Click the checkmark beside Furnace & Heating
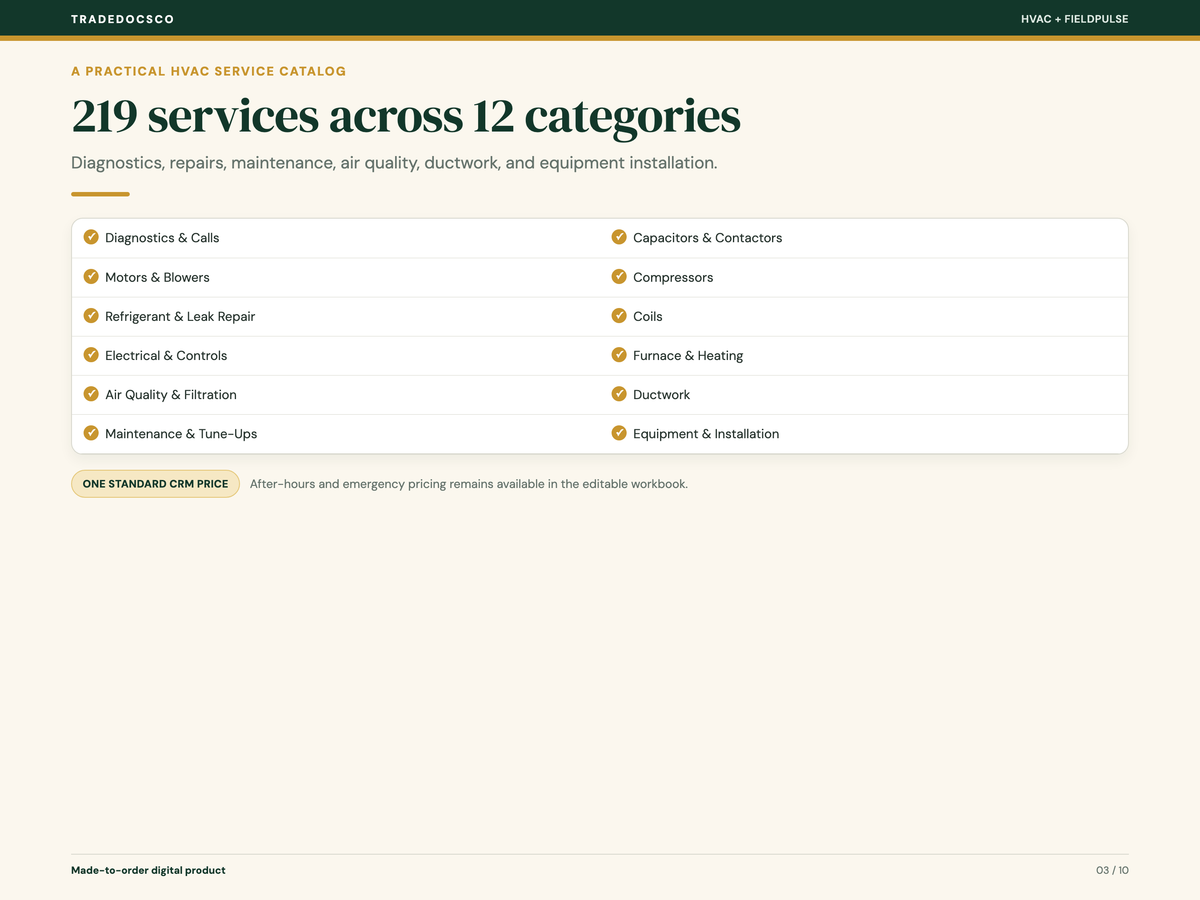1200x900 pixels. tap(619, 355)
